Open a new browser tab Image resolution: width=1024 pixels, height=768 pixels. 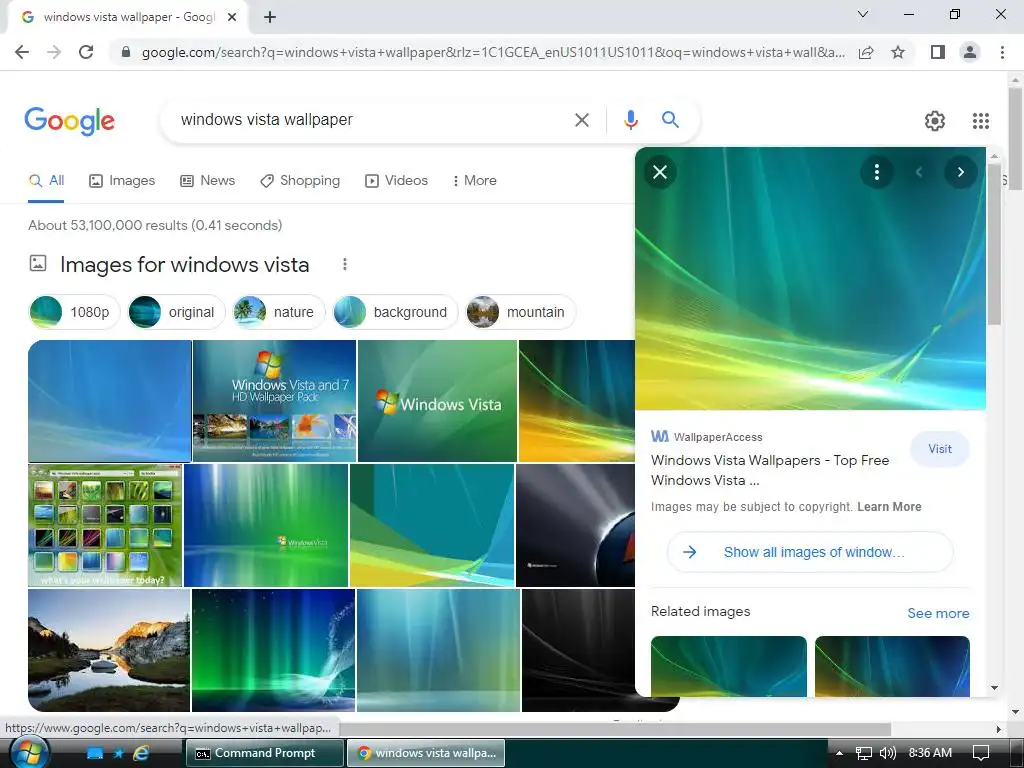coord(270,18)
